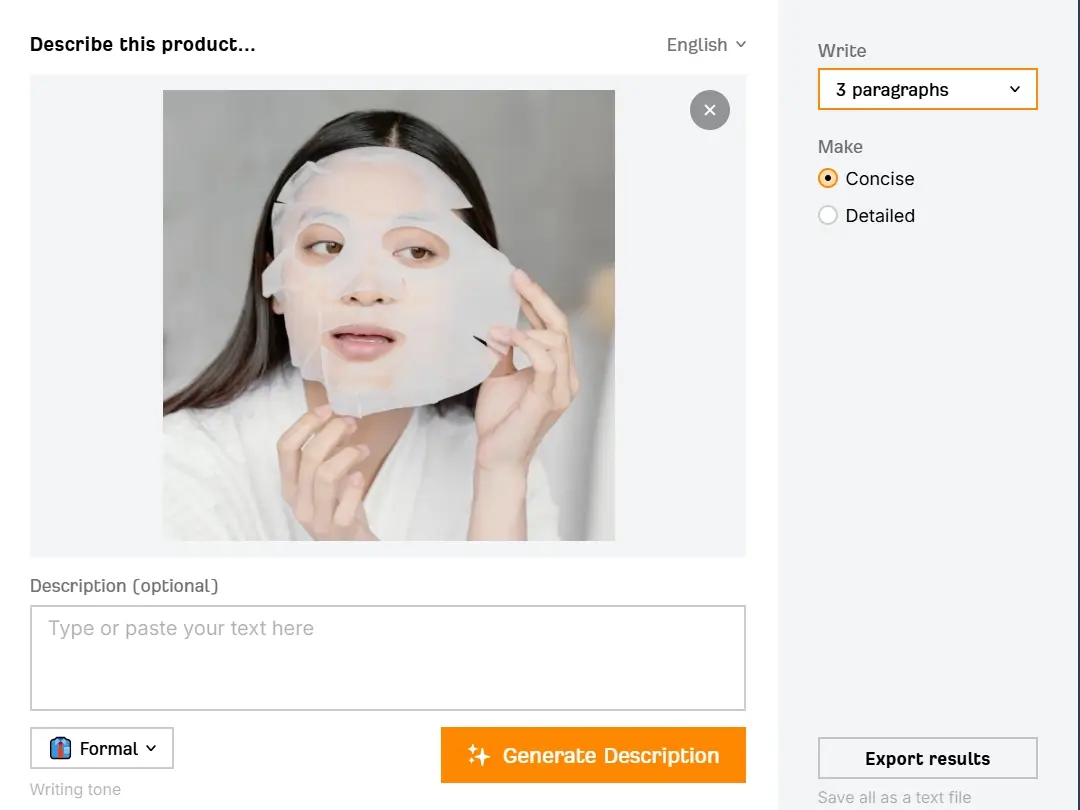Open the 3 paragraphs length dropdown
Screen dimensions: 1080x810
[927, 89]
